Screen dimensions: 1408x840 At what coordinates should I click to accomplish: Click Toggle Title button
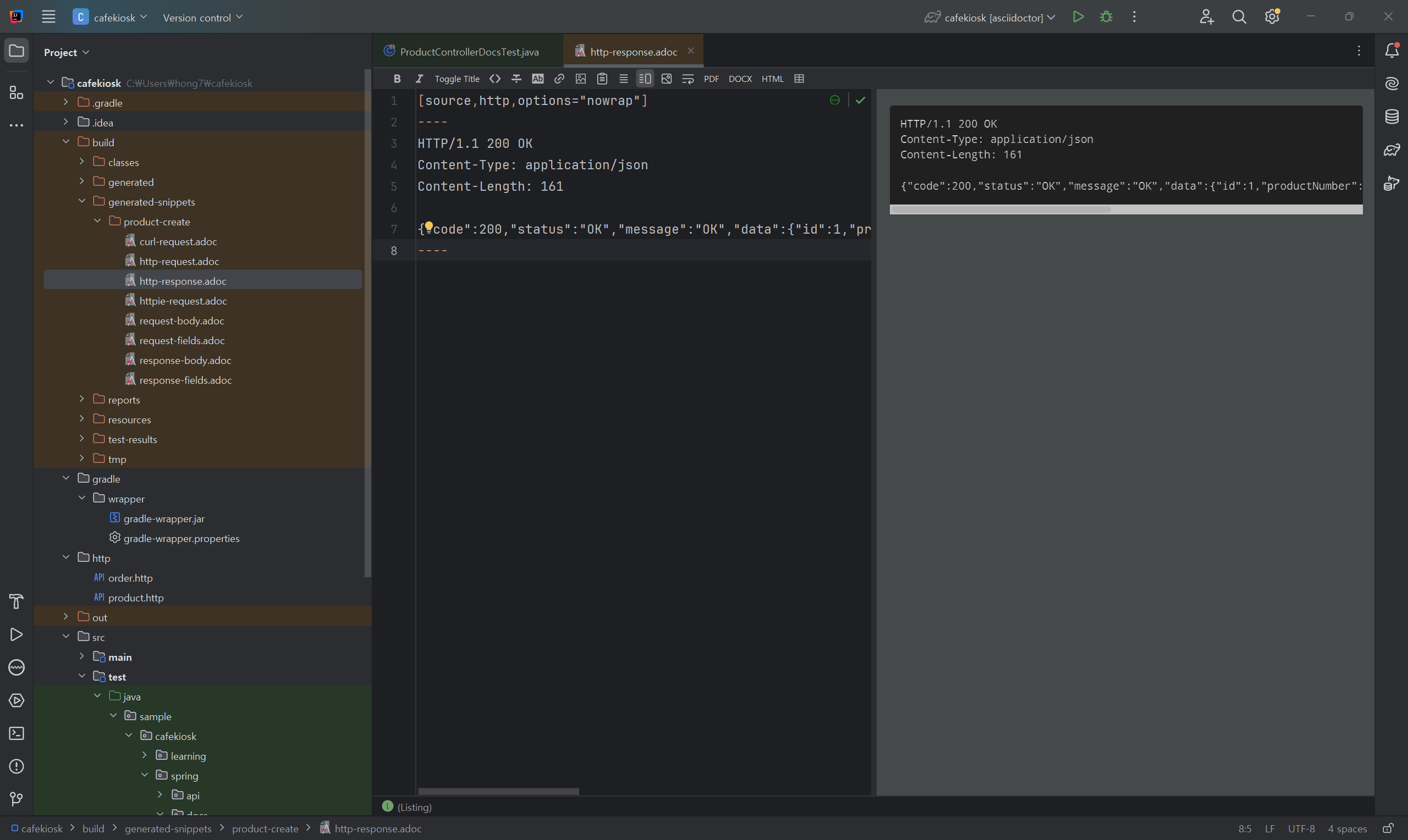point(457,79)
